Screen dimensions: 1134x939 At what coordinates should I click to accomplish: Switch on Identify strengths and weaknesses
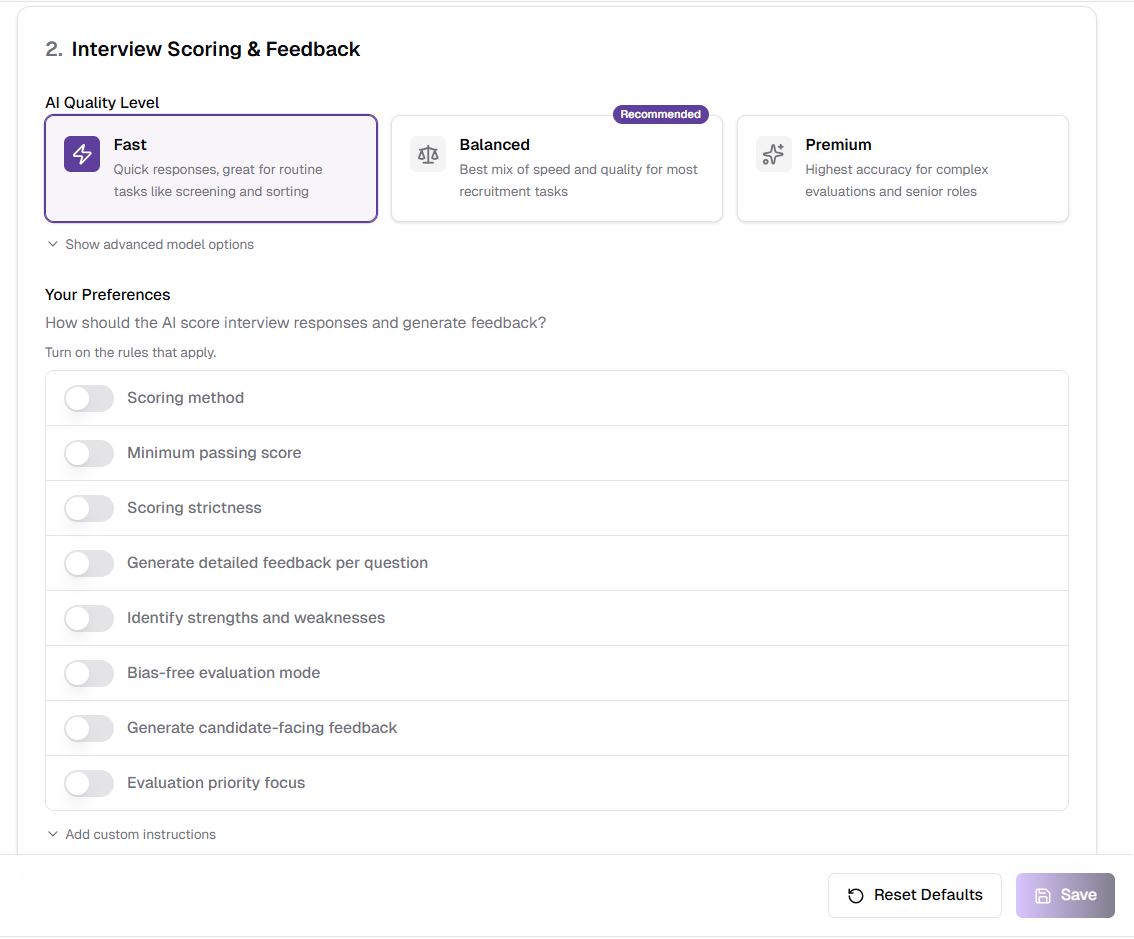[x=90, y=619]
